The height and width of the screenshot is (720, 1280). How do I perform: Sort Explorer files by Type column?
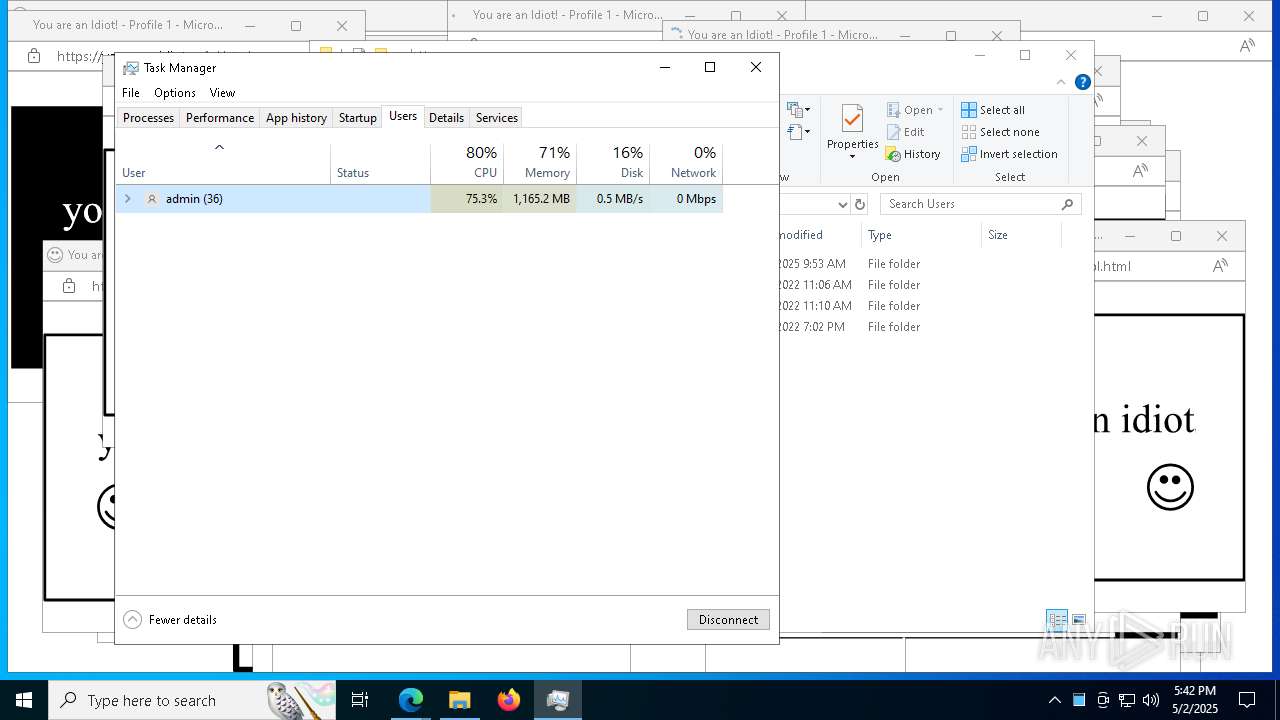(920, 235)
